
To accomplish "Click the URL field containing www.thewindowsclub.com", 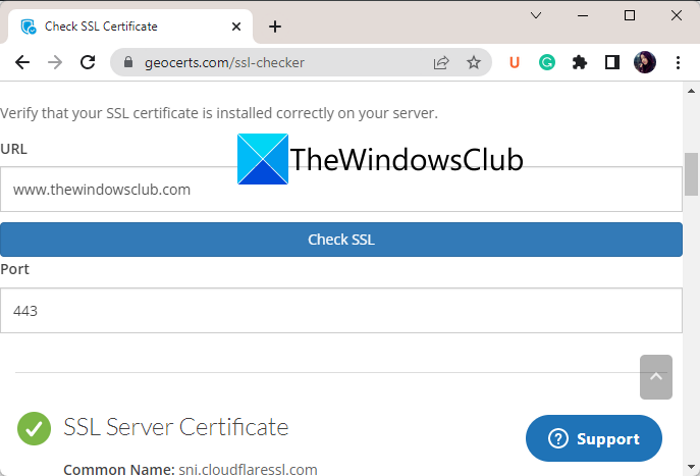I will click(341, 189).
